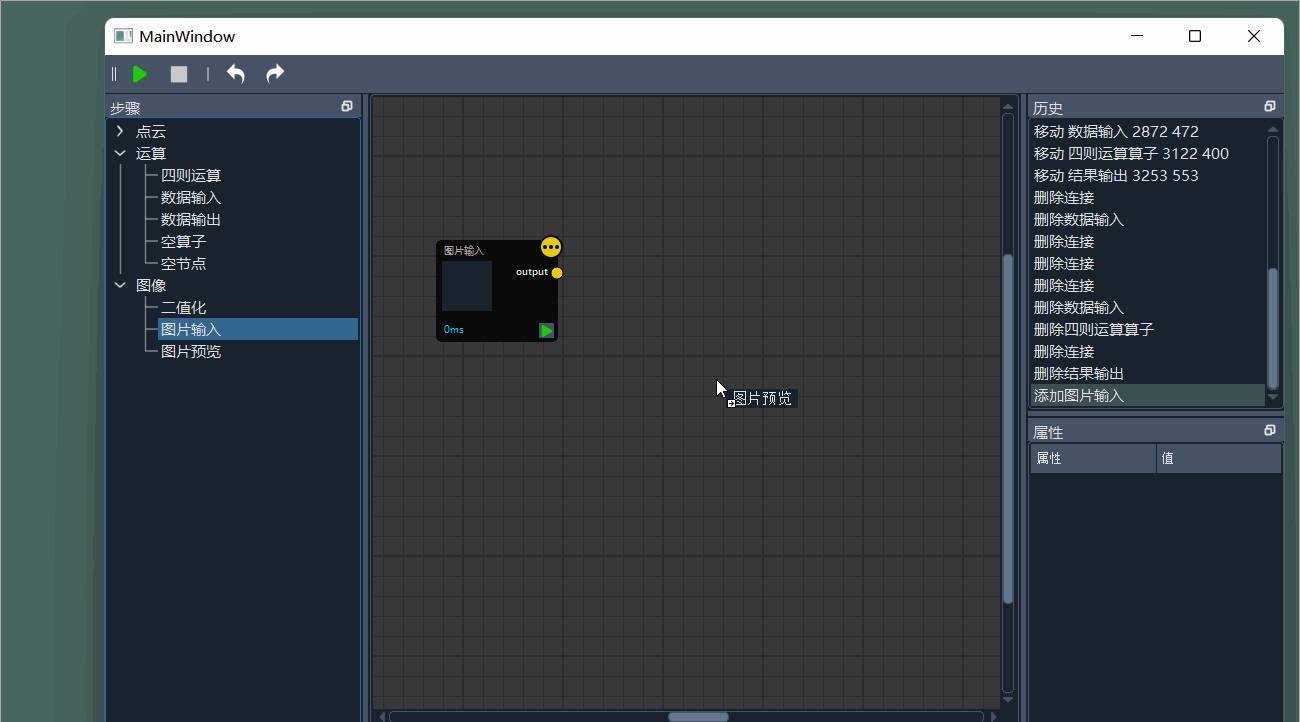Screen dimensions: 1300x722
Task: Select 数据输入 in the steps tree
Action: [x=191, y=197]
